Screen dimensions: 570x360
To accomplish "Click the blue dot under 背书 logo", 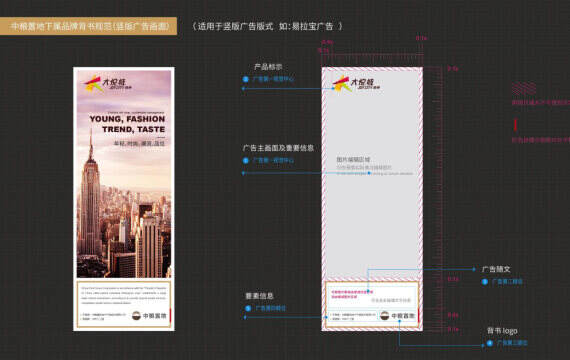I will tap(490, 343).
